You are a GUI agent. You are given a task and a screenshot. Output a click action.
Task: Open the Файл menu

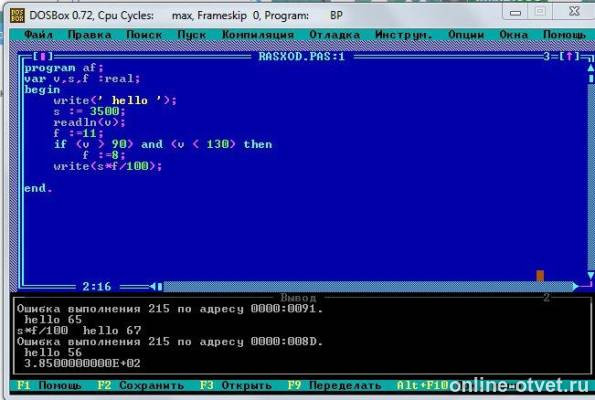39,35
